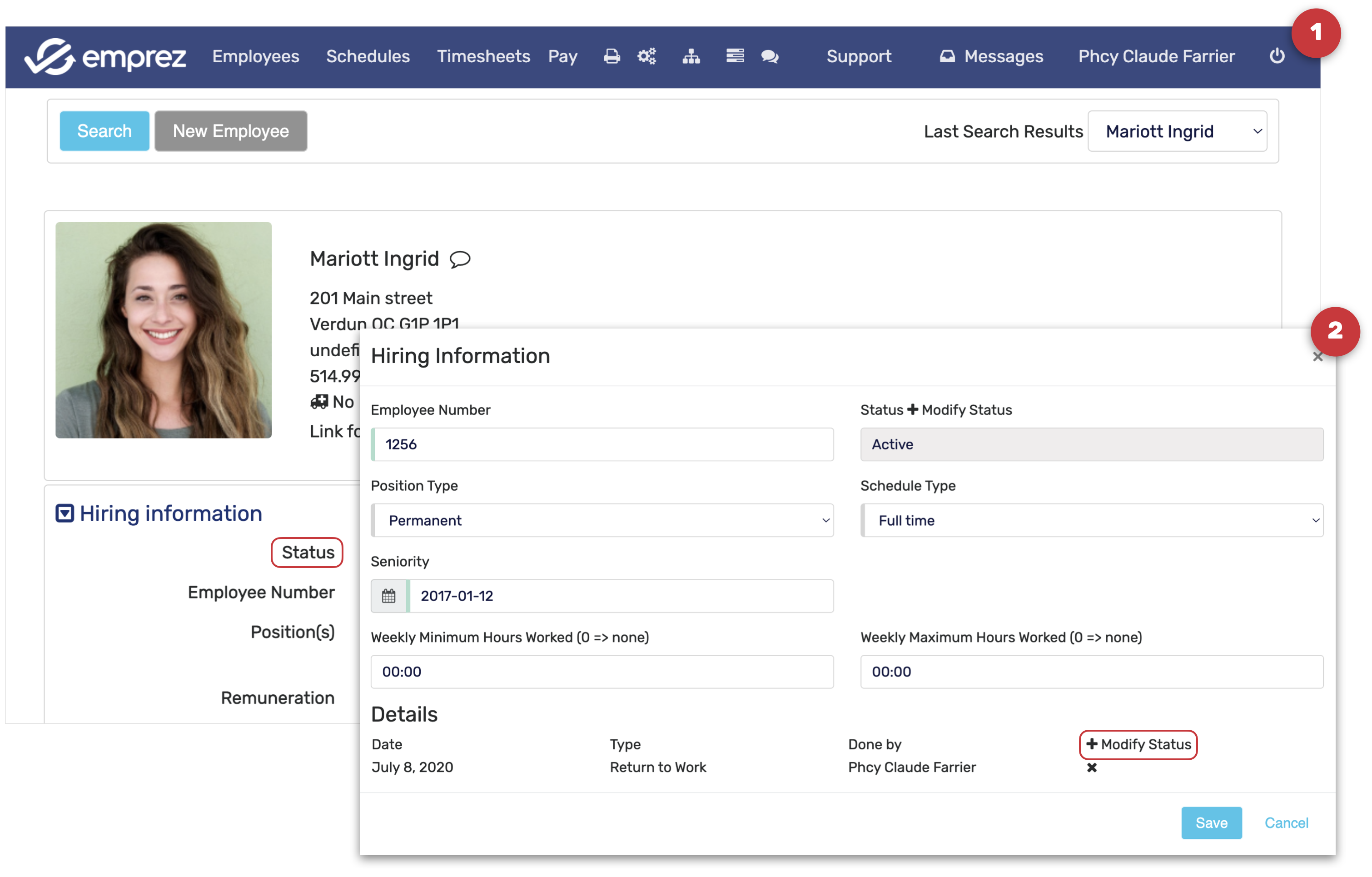Click the New Employee button

tap(231, 131)
